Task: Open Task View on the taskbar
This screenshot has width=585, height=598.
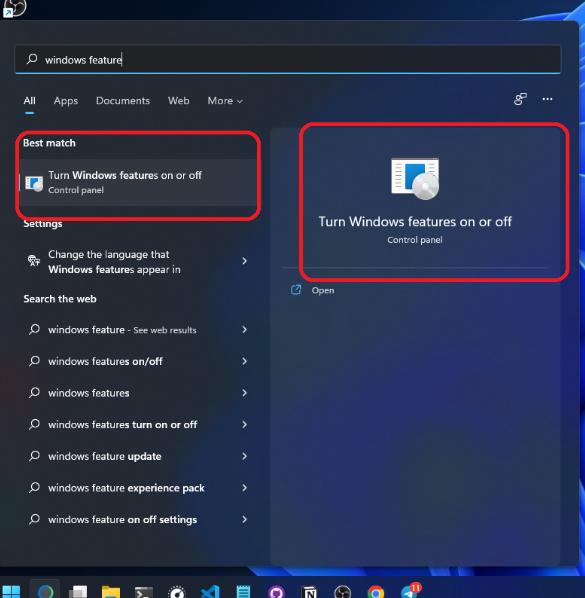Action: (78, 592)
